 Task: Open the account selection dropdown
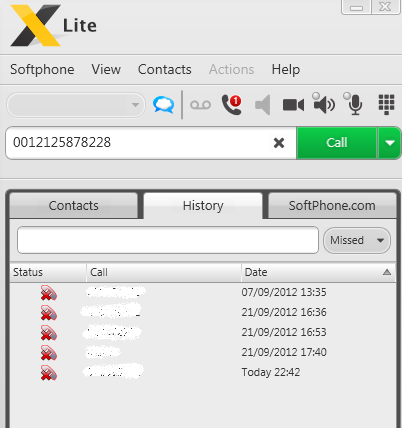[76, 105]
